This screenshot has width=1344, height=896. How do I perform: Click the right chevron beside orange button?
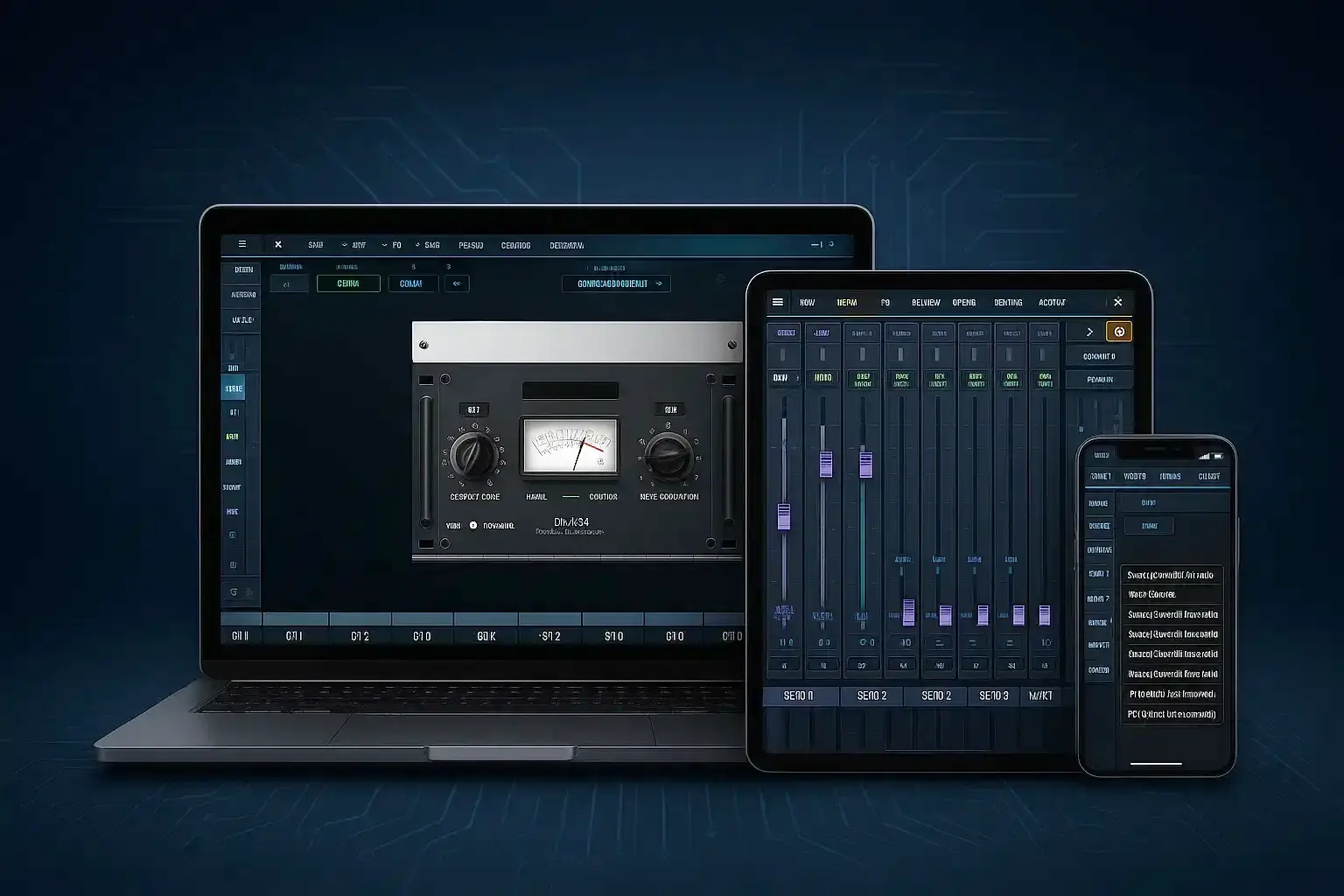tap(1089, 332)
